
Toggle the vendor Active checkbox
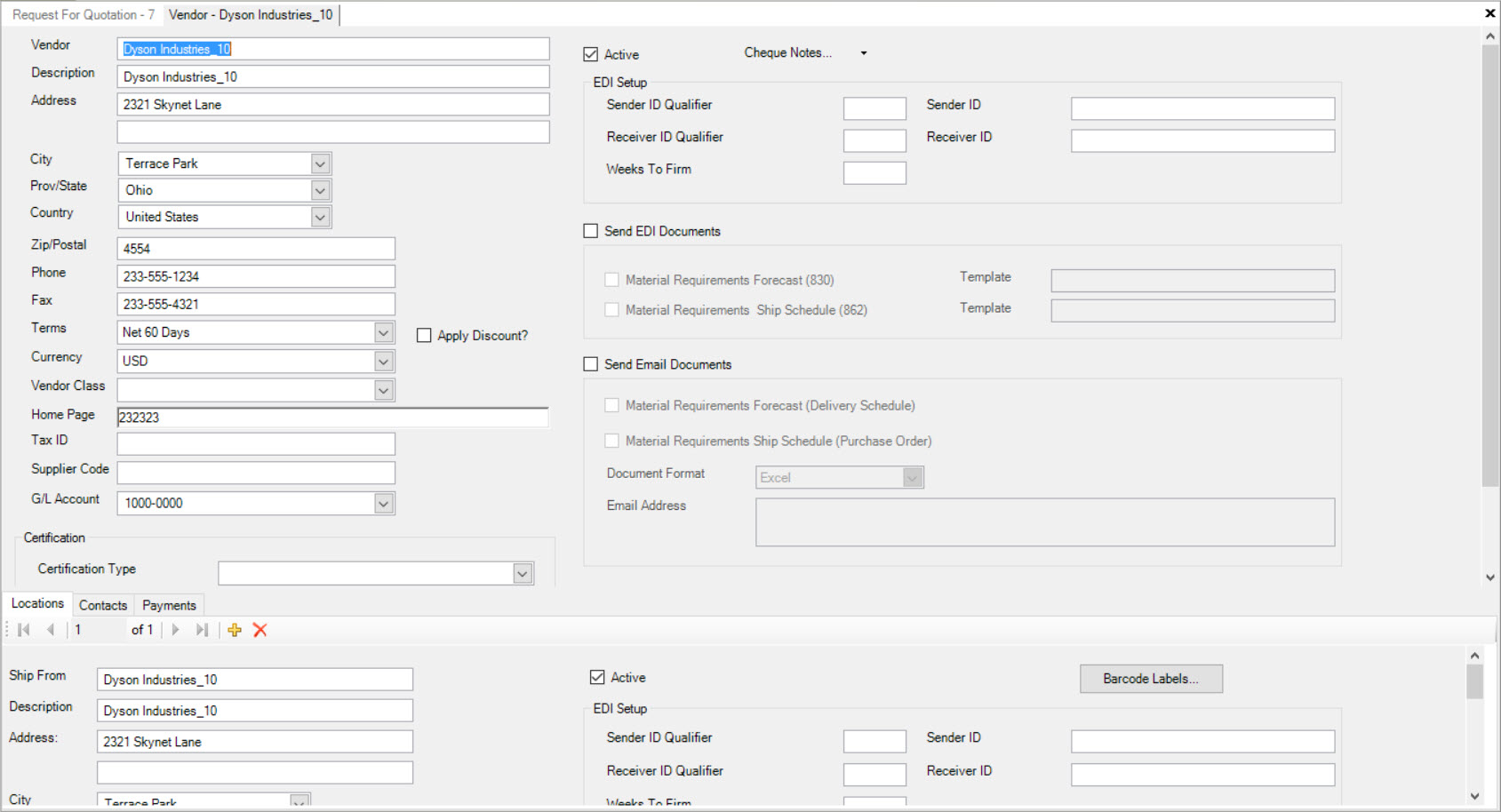tap(591, 54)
